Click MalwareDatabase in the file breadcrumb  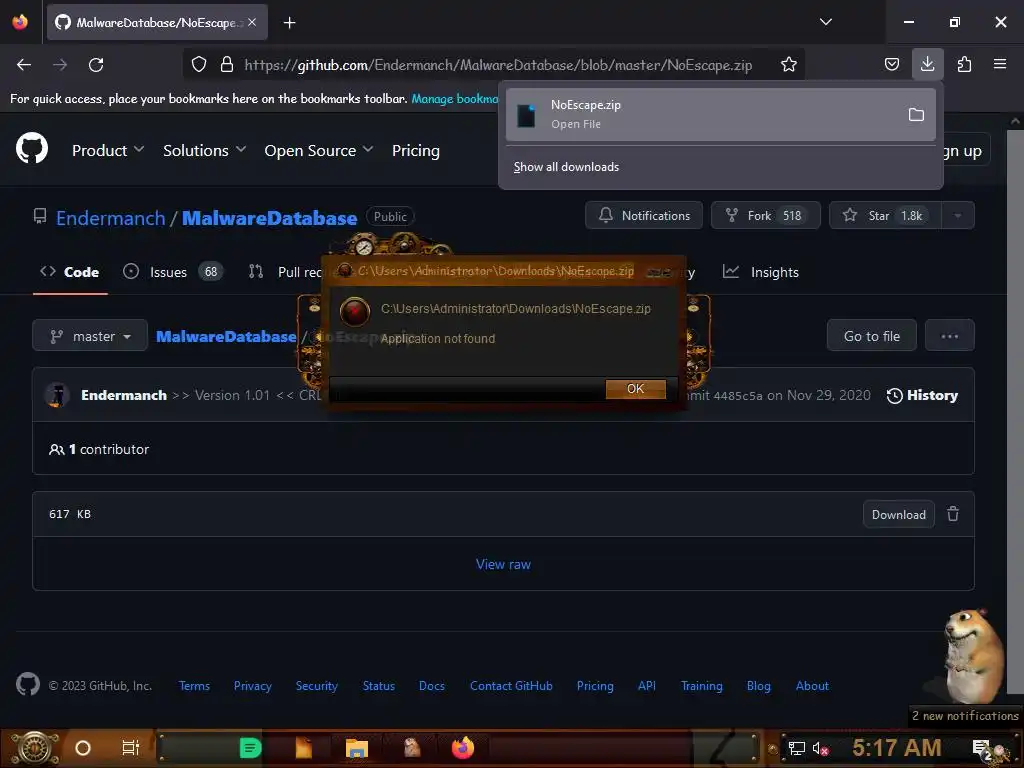226,336
